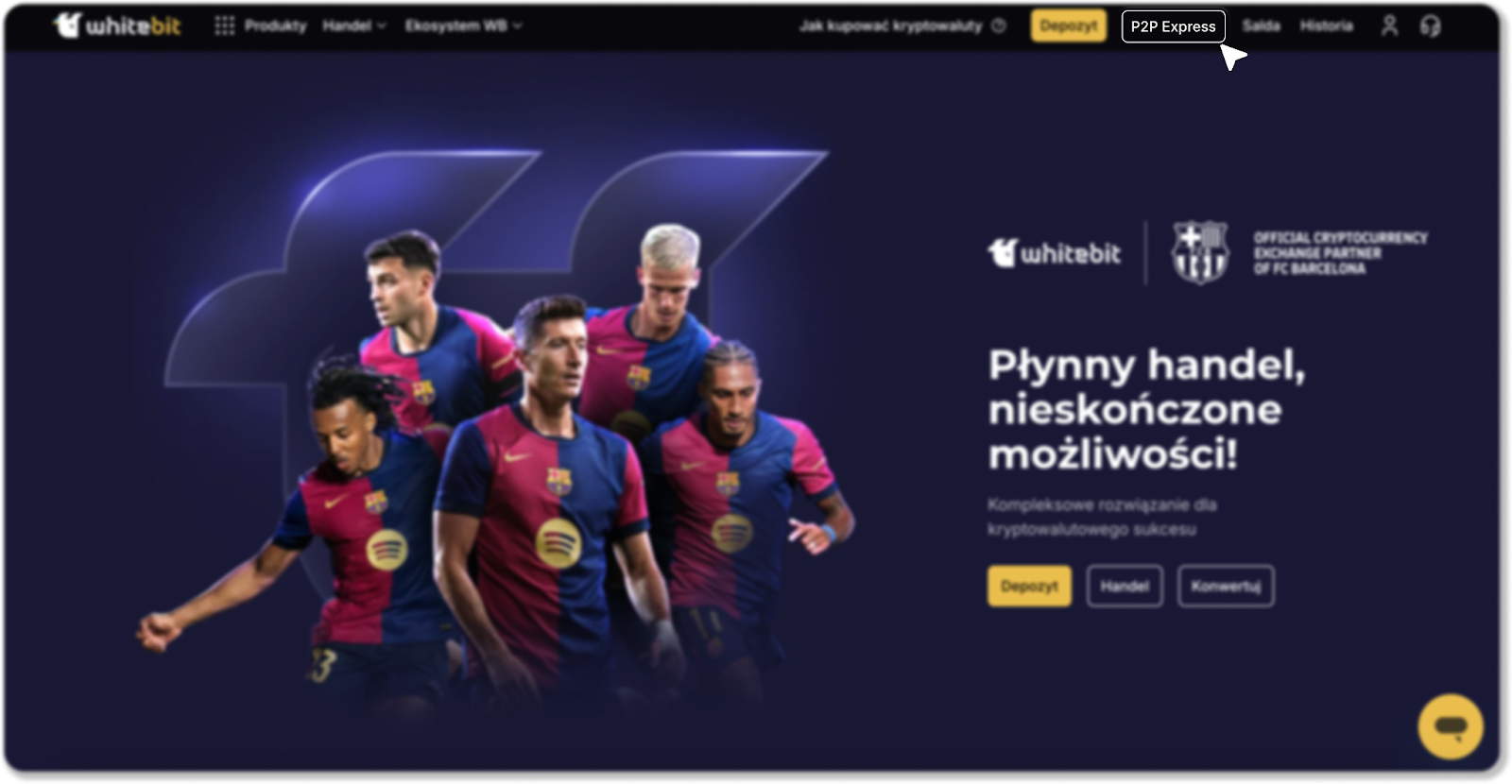The width and height of the screenshot is (1512, 784).
Task: Click the info icon beside Jak kupować kryptowaluty
Action: [x=999, y=26]
